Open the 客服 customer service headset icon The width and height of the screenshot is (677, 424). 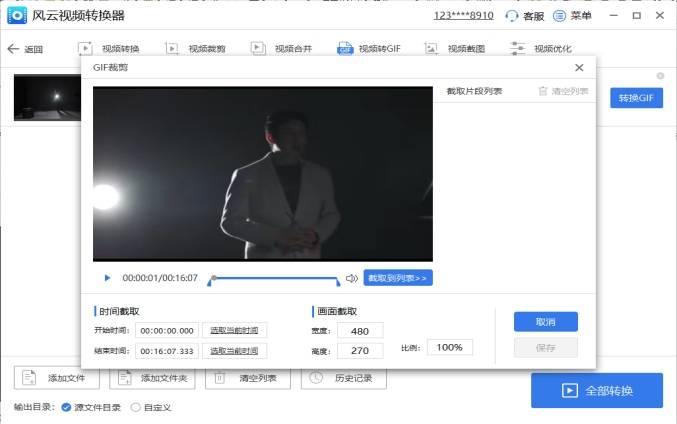click(x=512, y=16)
